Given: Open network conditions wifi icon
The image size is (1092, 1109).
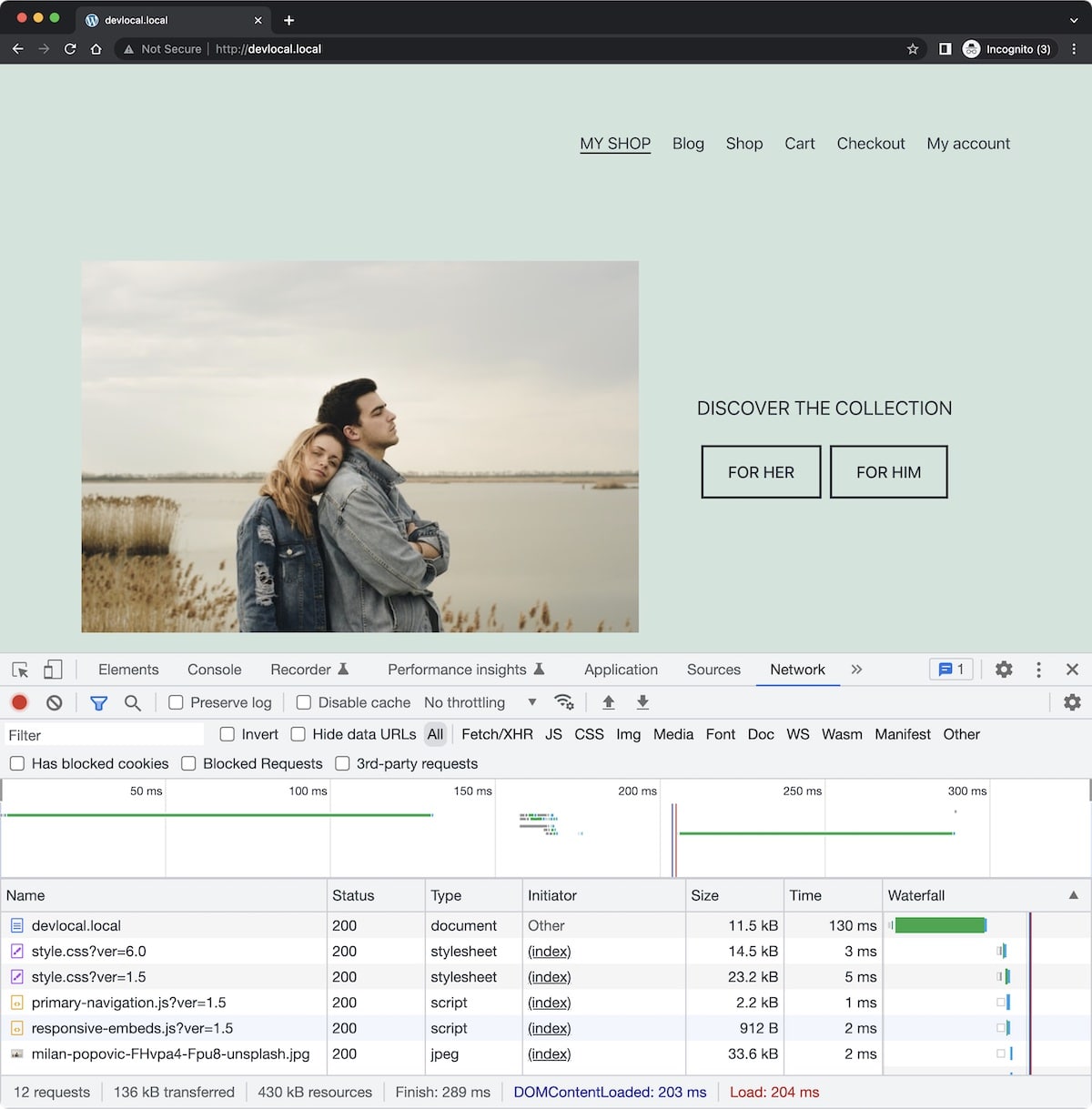Looking at the screenshot, I should (x=564, y=702).
